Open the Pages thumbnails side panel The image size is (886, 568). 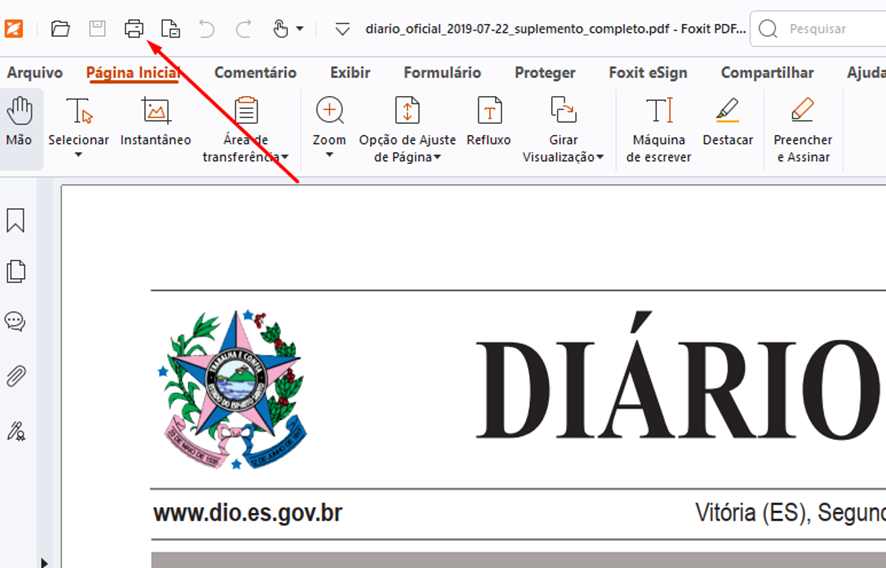click(x=16, y=271)
